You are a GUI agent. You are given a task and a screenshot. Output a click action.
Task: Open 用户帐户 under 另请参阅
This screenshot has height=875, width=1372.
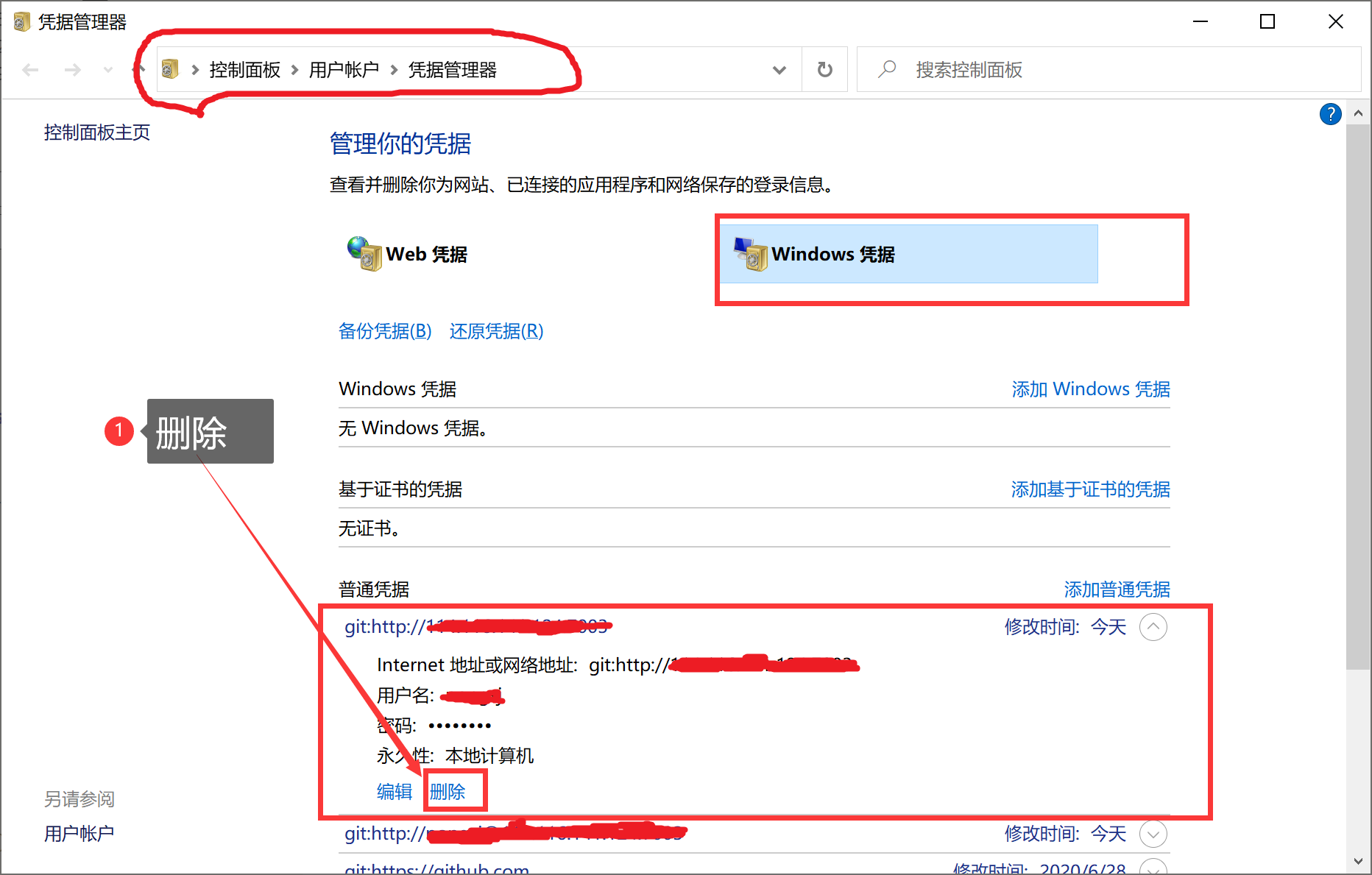tap(79, 834)
